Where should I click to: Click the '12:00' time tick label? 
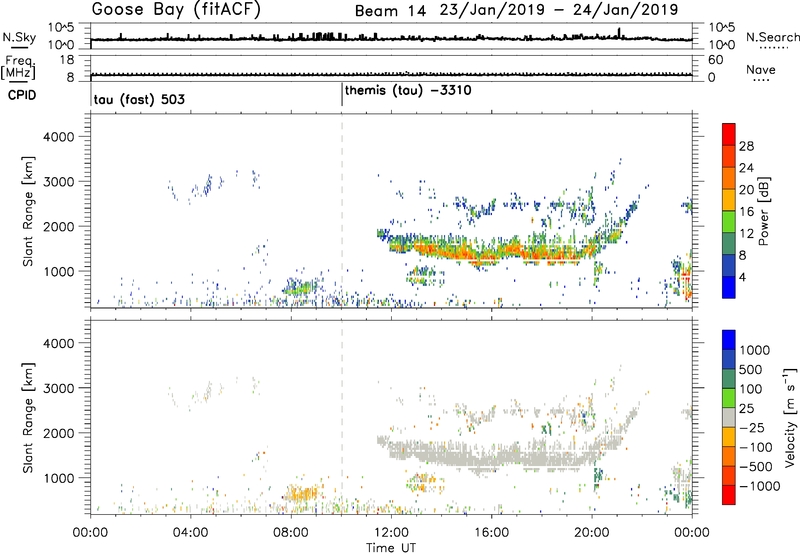391,533
